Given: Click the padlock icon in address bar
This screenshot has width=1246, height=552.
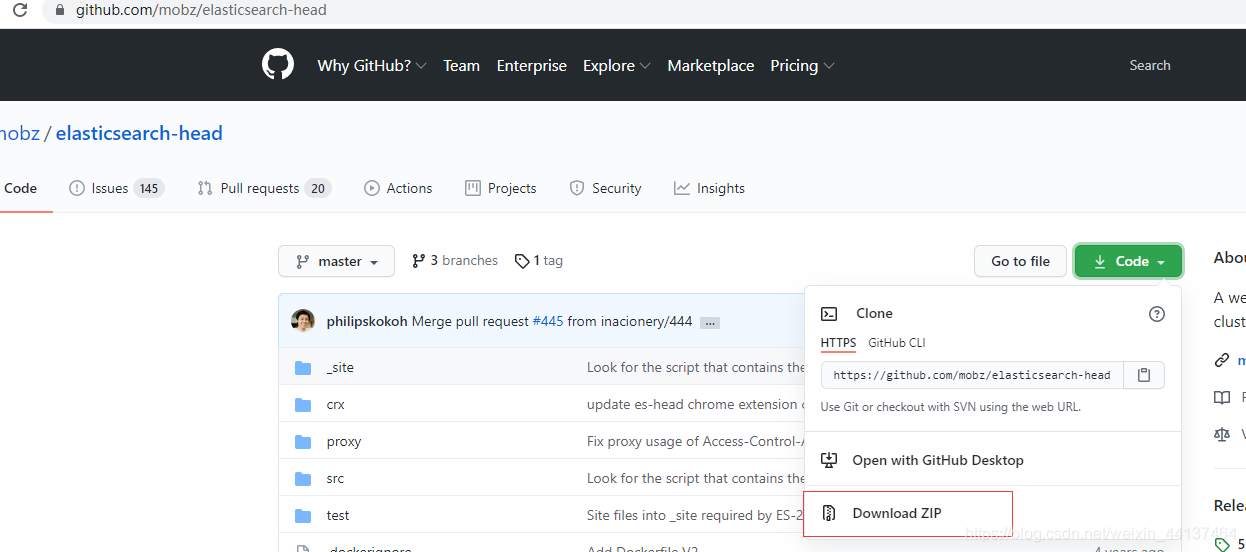Looking at the screenshot, I should pos(60,10).
